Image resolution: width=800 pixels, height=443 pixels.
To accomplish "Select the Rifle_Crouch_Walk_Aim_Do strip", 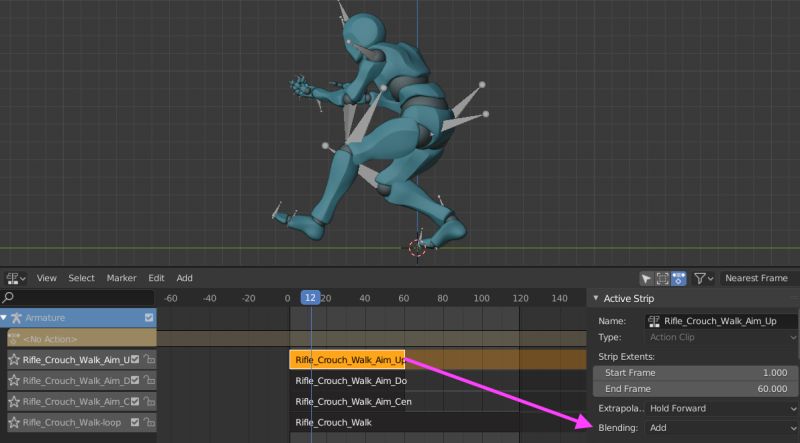I will click(x=347, y=381).
